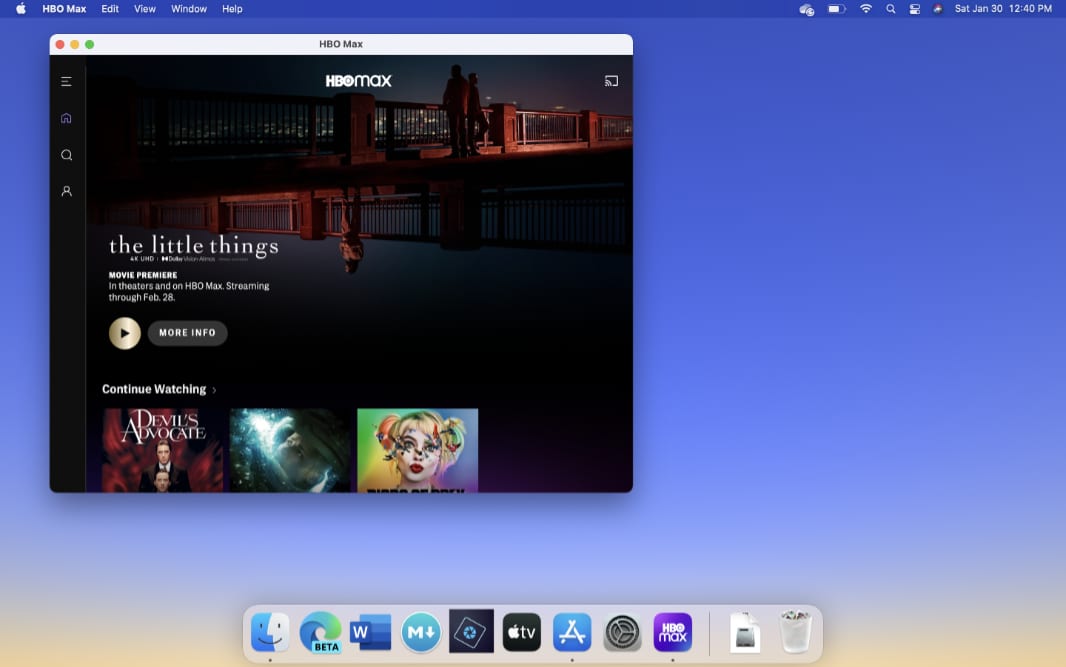This screenshot has width=1066, height=667.
Task: Open Microsoft Edge Beta from the Dock
Action: tap(320, 632)
